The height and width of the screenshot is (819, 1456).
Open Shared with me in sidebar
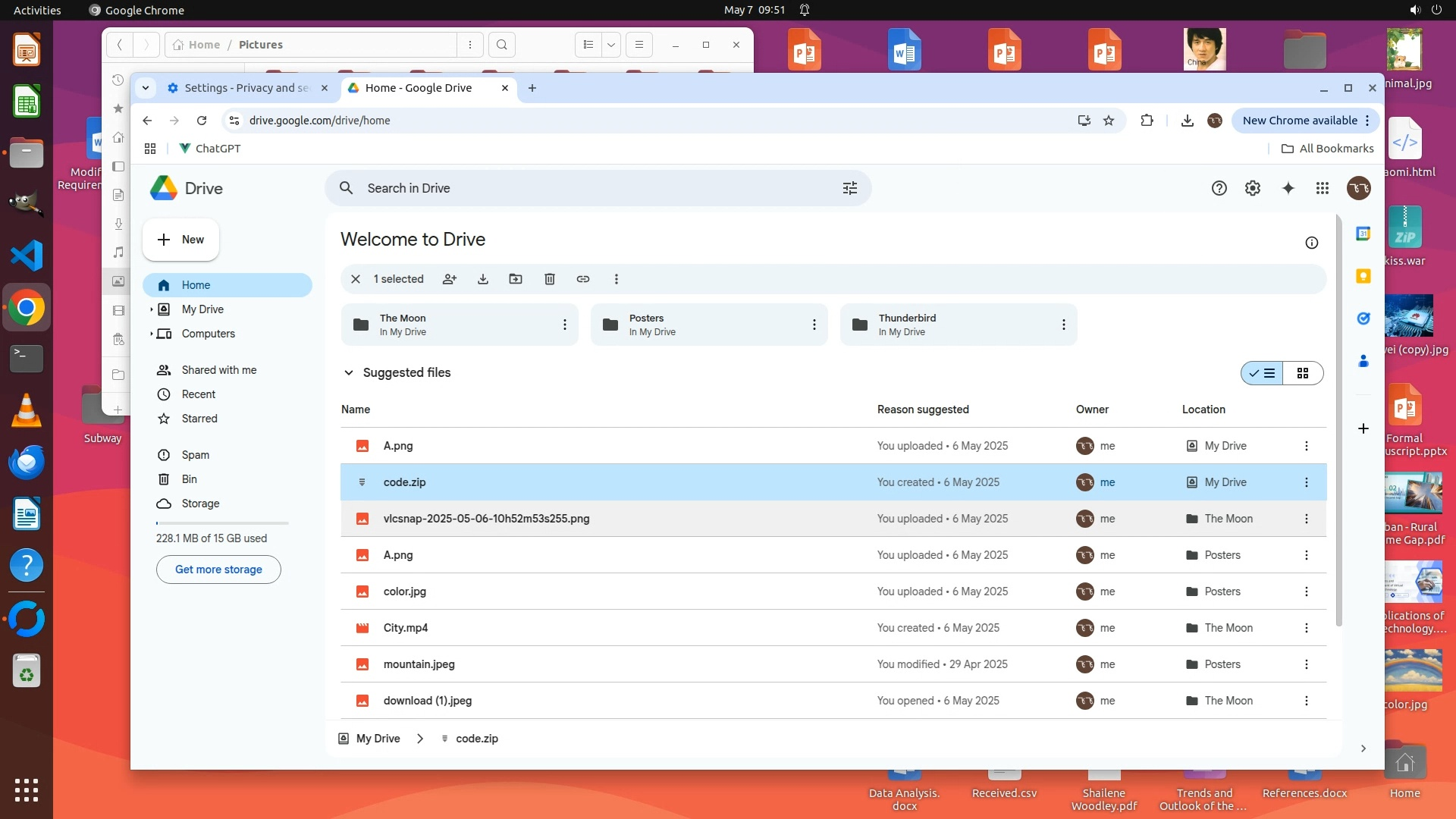218,370
